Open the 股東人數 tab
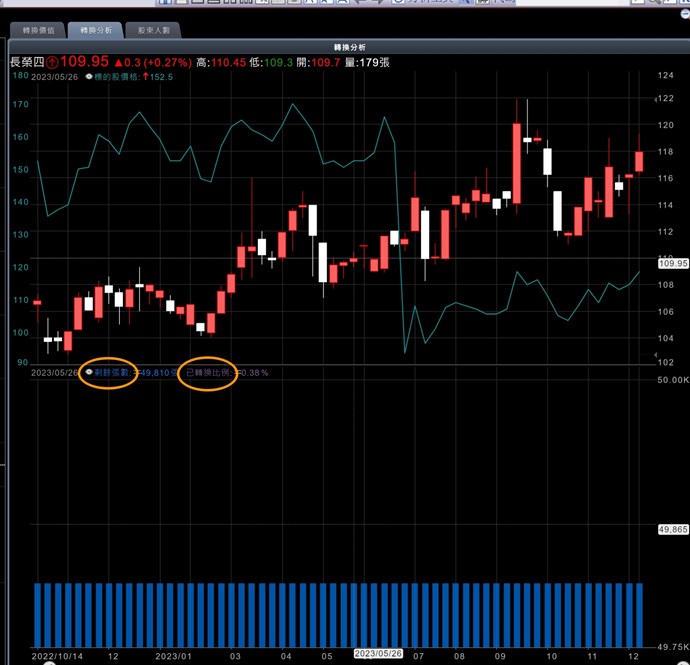690x665 pixels. click(152, 31)
